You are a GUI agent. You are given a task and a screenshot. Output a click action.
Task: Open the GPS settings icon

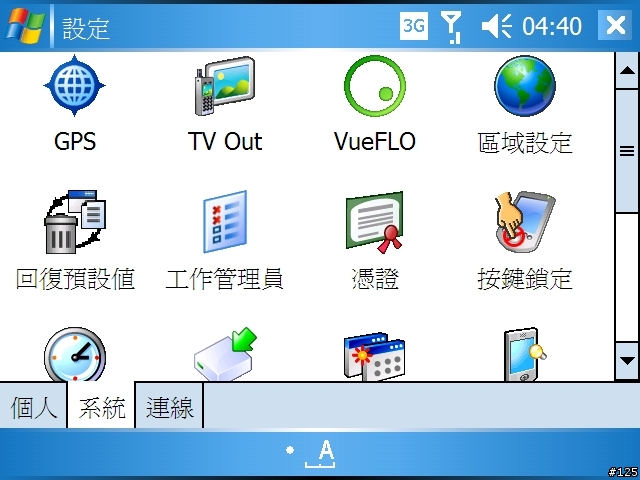point(74,86)
